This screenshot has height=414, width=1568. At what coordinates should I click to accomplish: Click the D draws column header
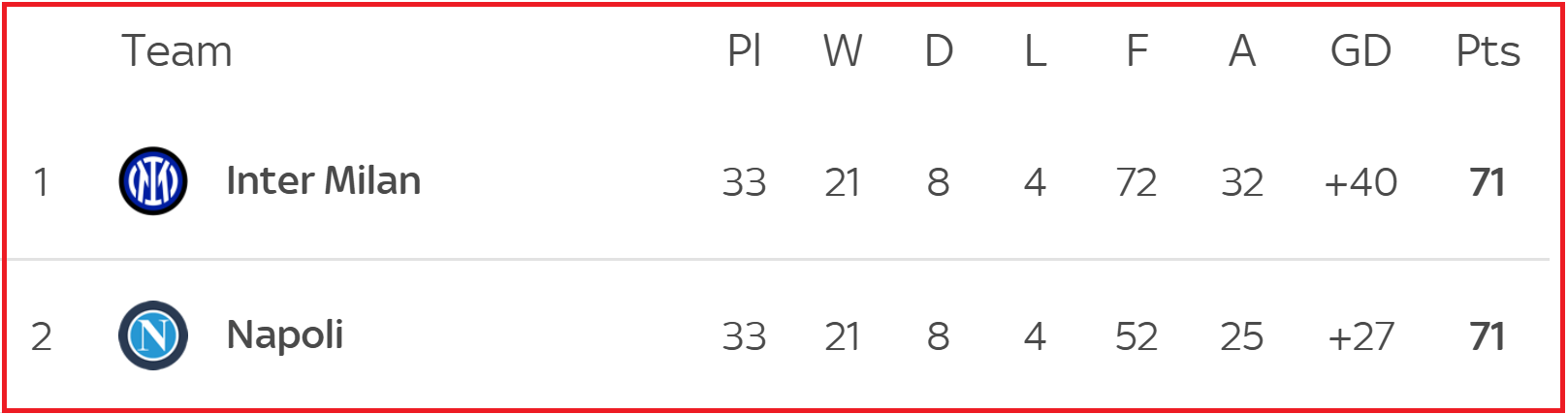click(938, 51)
